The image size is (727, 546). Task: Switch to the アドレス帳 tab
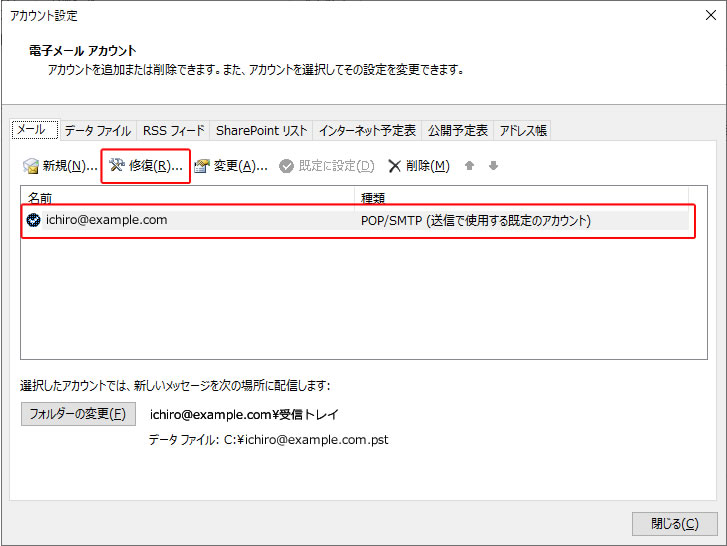pyautogui.click(x=522, y=131)
